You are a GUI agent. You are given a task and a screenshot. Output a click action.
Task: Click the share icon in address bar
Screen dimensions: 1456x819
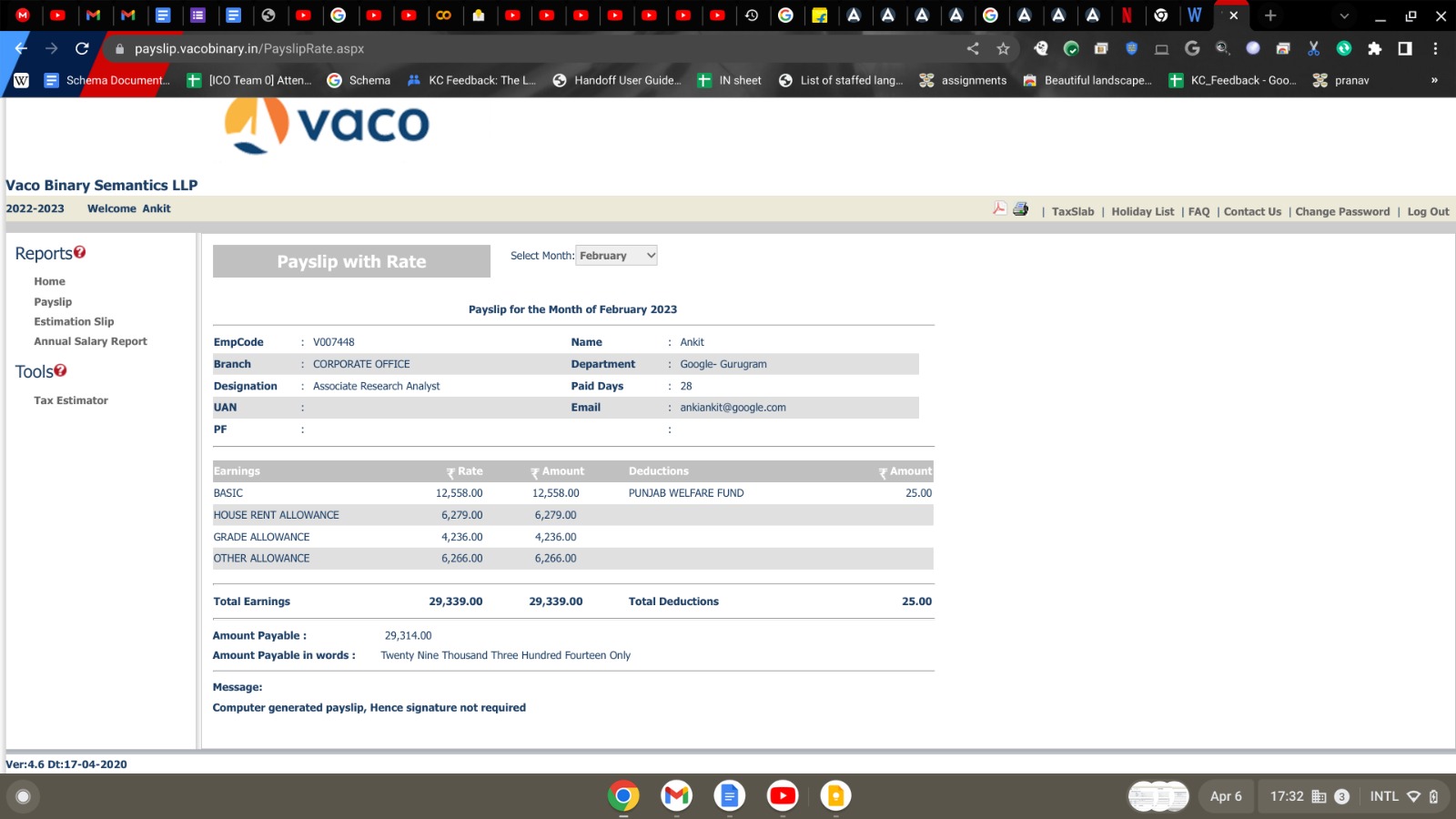[x=973, y=49]
